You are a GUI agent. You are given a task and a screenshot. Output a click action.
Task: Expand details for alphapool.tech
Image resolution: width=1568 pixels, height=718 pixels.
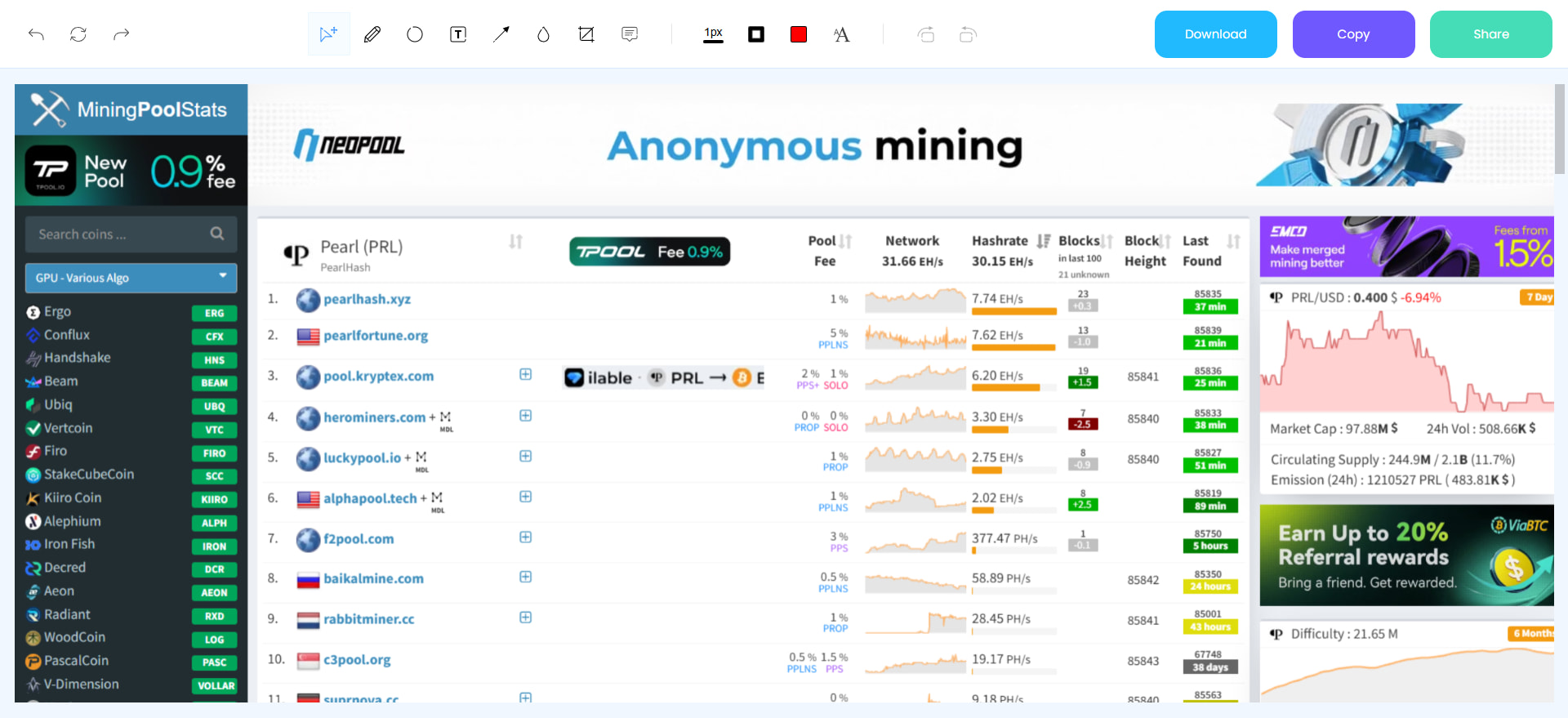[x=526, y=497]
